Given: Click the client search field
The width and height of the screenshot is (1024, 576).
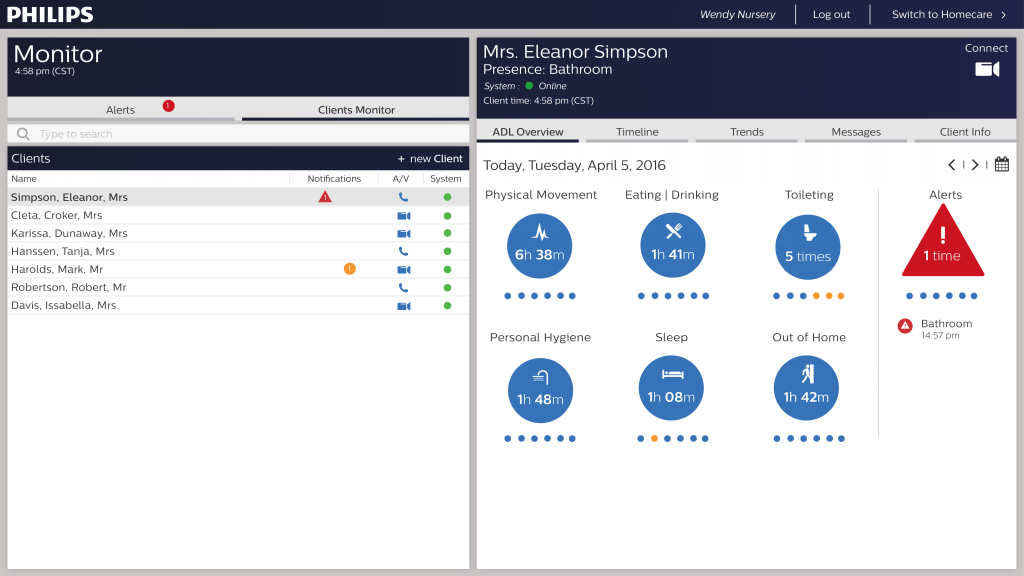Looking at the screenshot, I should (238, 134).
